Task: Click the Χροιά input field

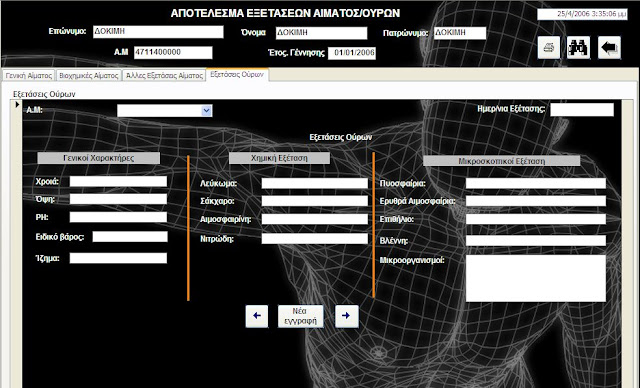Action: pyautogui.click(x=118, y=182)
